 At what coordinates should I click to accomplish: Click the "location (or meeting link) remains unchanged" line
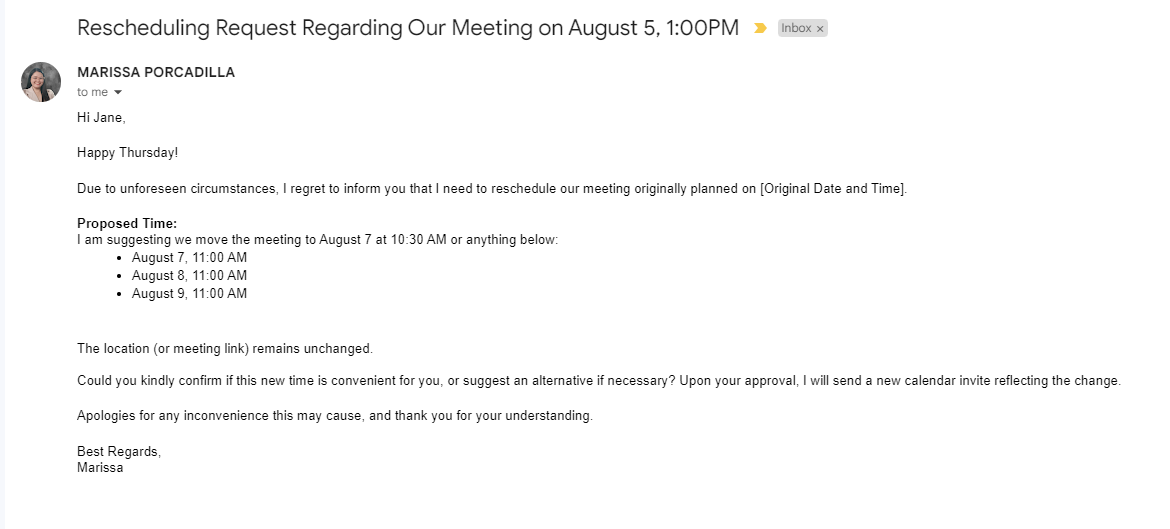[x=225, y=349]
